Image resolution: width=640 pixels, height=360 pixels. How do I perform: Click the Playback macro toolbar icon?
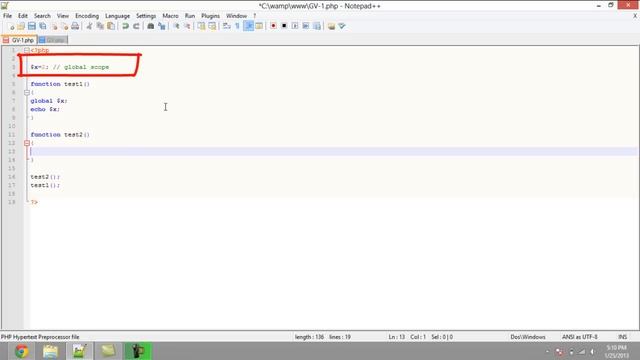click(295, 26)
